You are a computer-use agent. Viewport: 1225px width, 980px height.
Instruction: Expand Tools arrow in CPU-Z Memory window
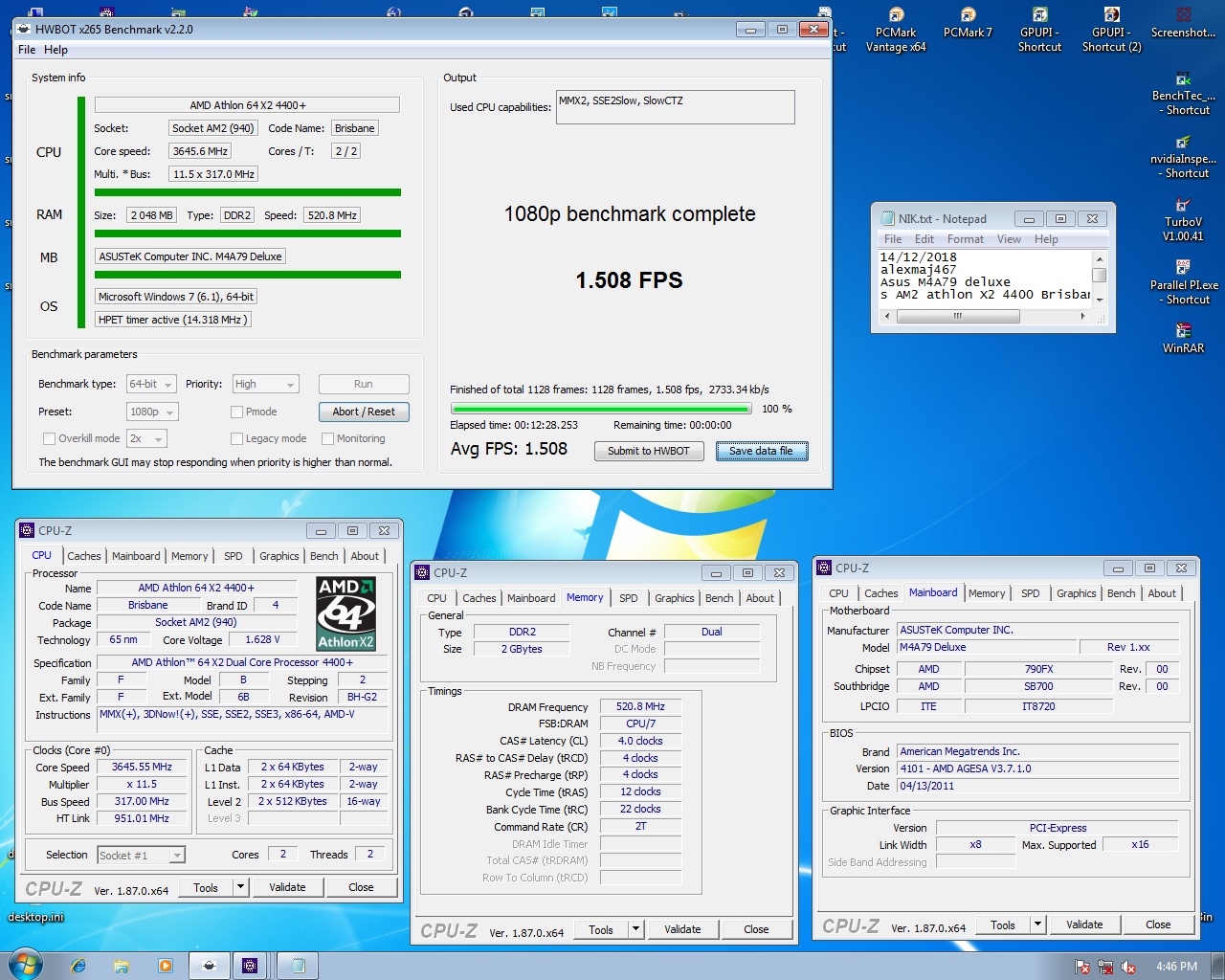coord(635,928)
